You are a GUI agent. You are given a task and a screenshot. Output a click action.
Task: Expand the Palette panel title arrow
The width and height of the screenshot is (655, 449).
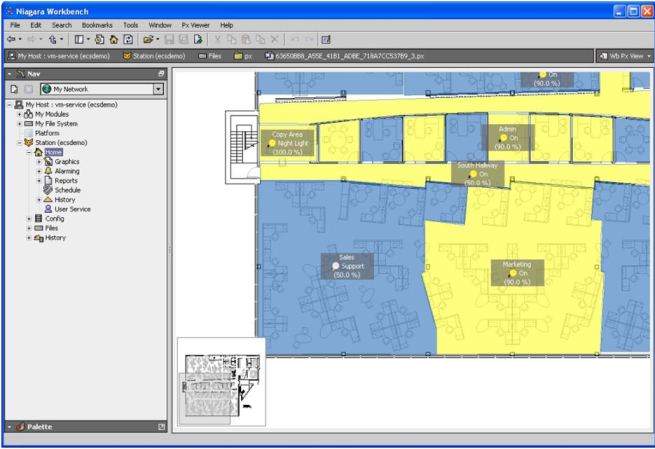(x=9, y=427)
